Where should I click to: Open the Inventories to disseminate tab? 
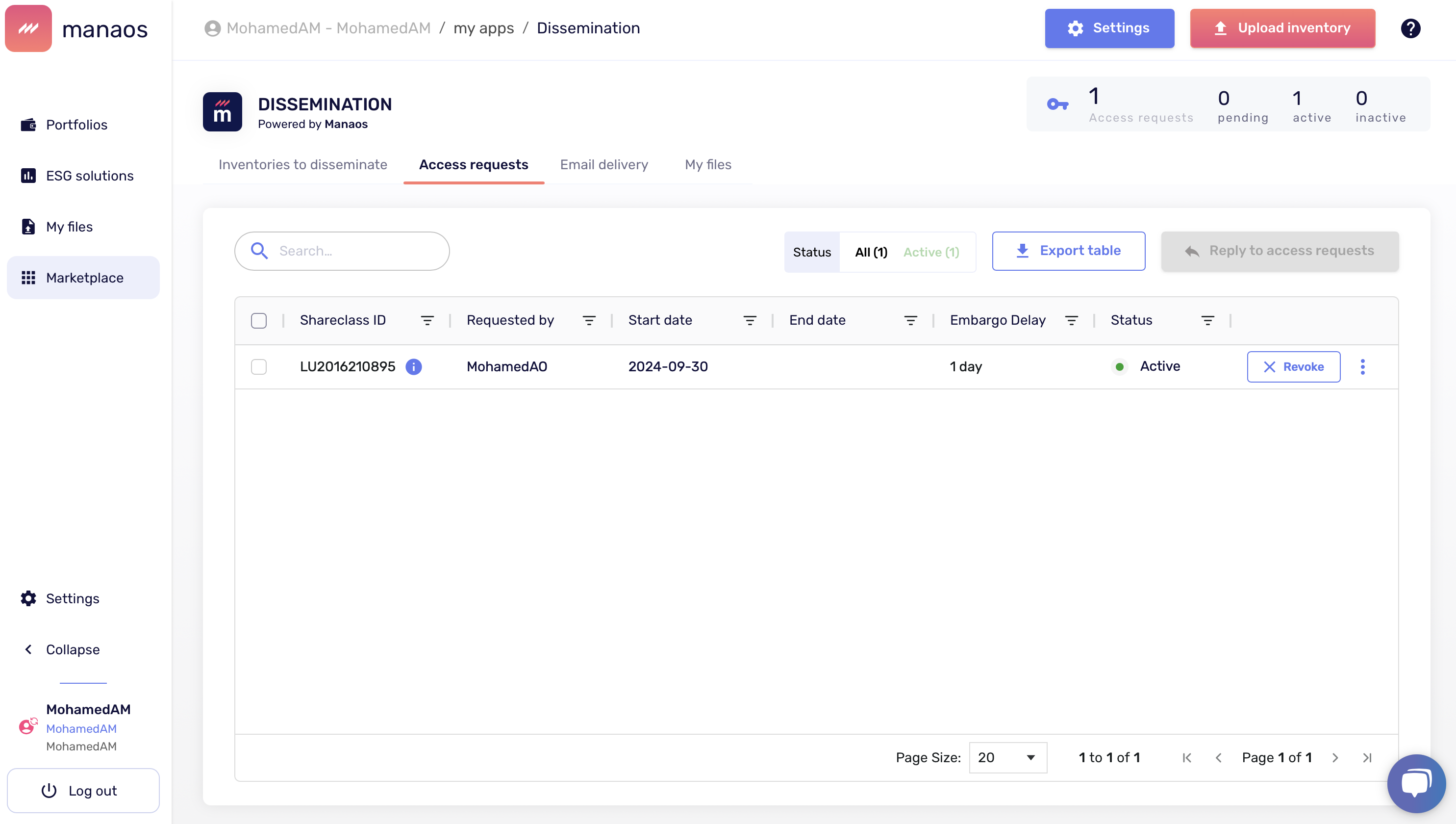coord(302,165)
